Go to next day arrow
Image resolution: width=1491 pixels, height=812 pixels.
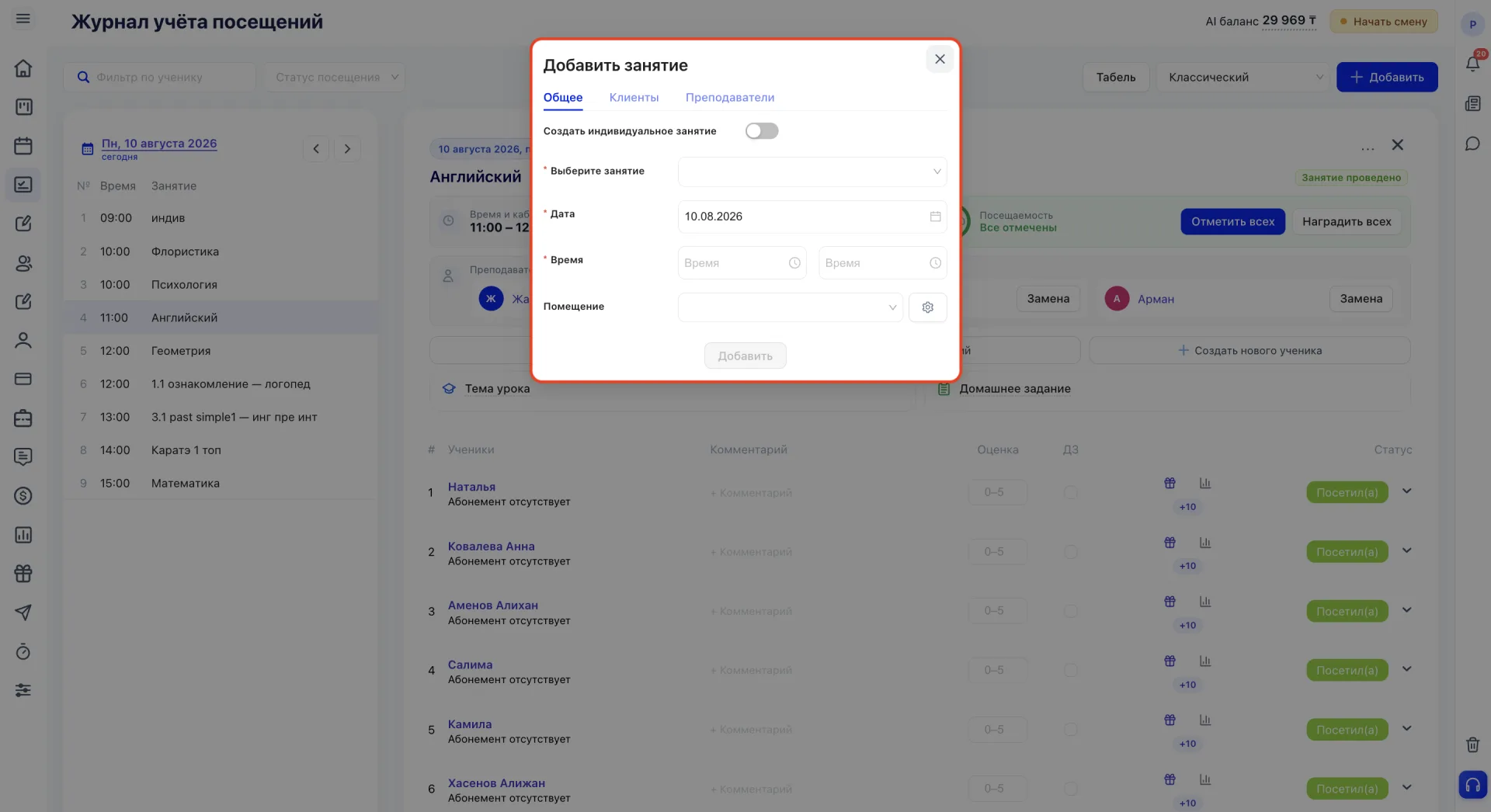click(x=347, y=149)
